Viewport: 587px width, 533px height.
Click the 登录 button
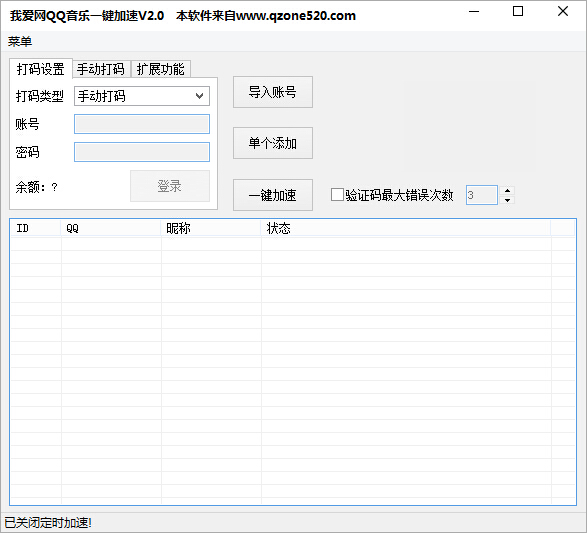coord(170,186)
